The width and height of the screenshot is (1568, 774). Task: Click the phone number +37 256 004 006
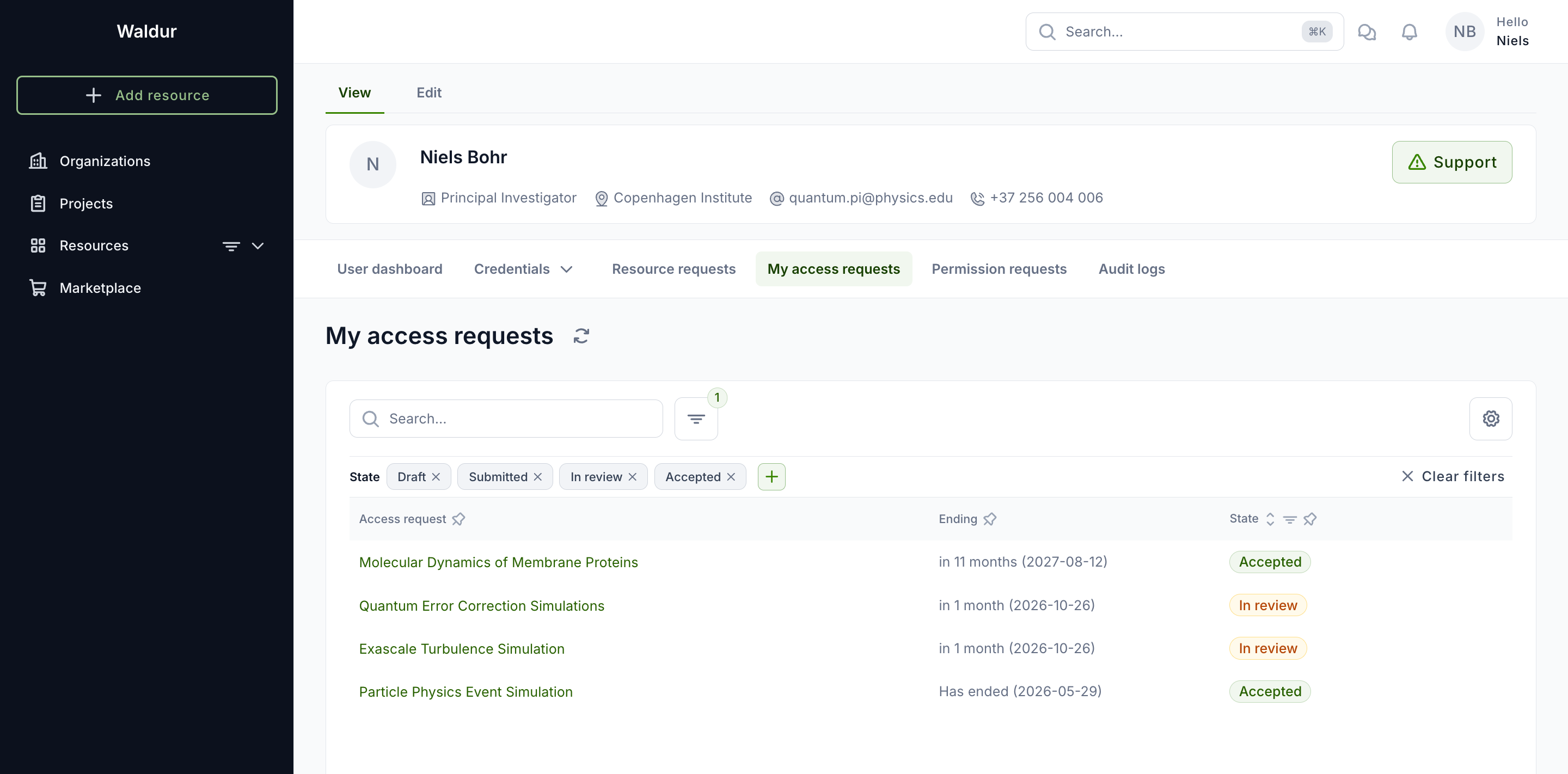(x=1046, y=198)
